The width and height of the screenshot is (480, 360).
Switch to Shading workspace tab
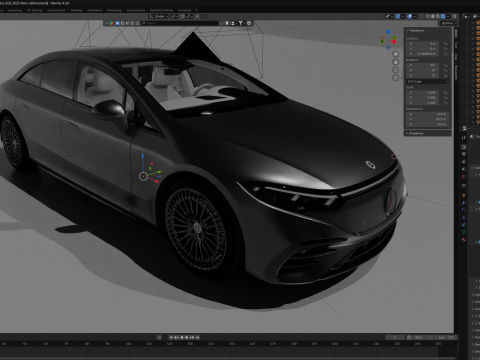point(76,10)
